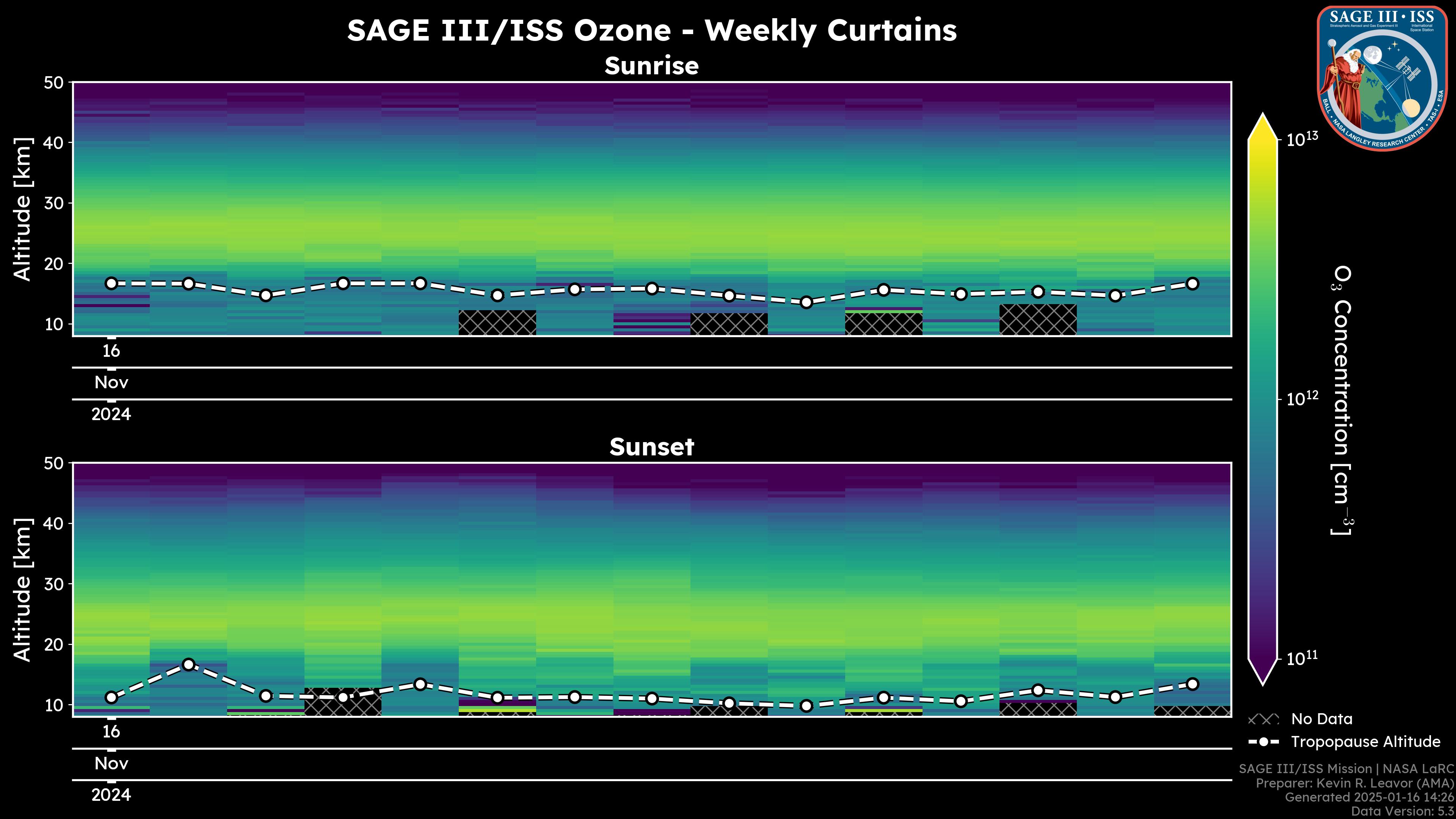The width and height of the screenshot is (1456, 819).
Task: Click the last tropopause marker in the Sunrise plot
Action: point(1192,284)
